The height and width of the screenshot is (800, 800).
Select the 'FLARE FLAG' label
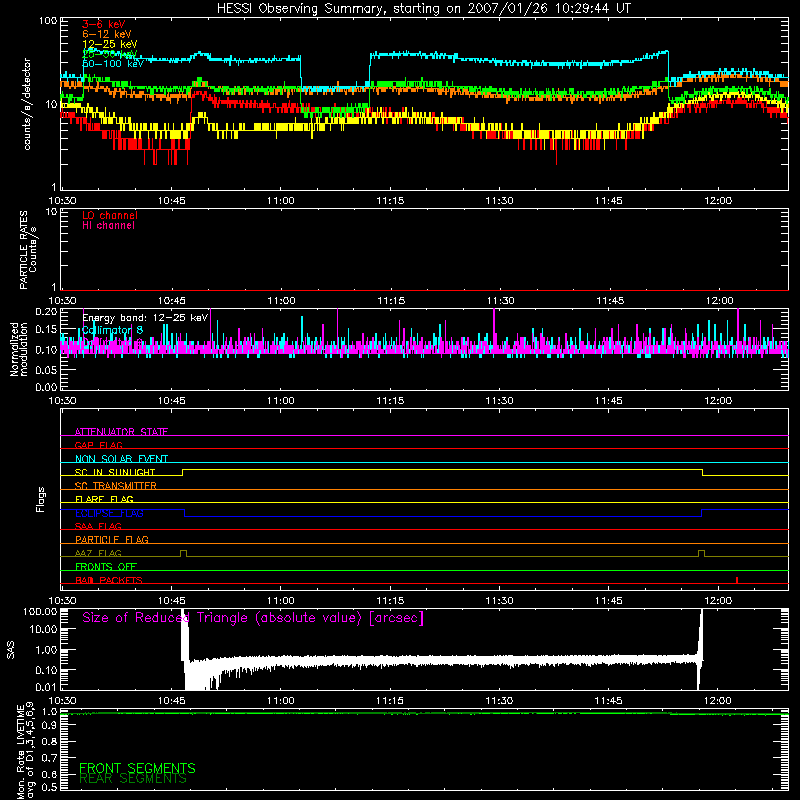(x=104, y=499)
